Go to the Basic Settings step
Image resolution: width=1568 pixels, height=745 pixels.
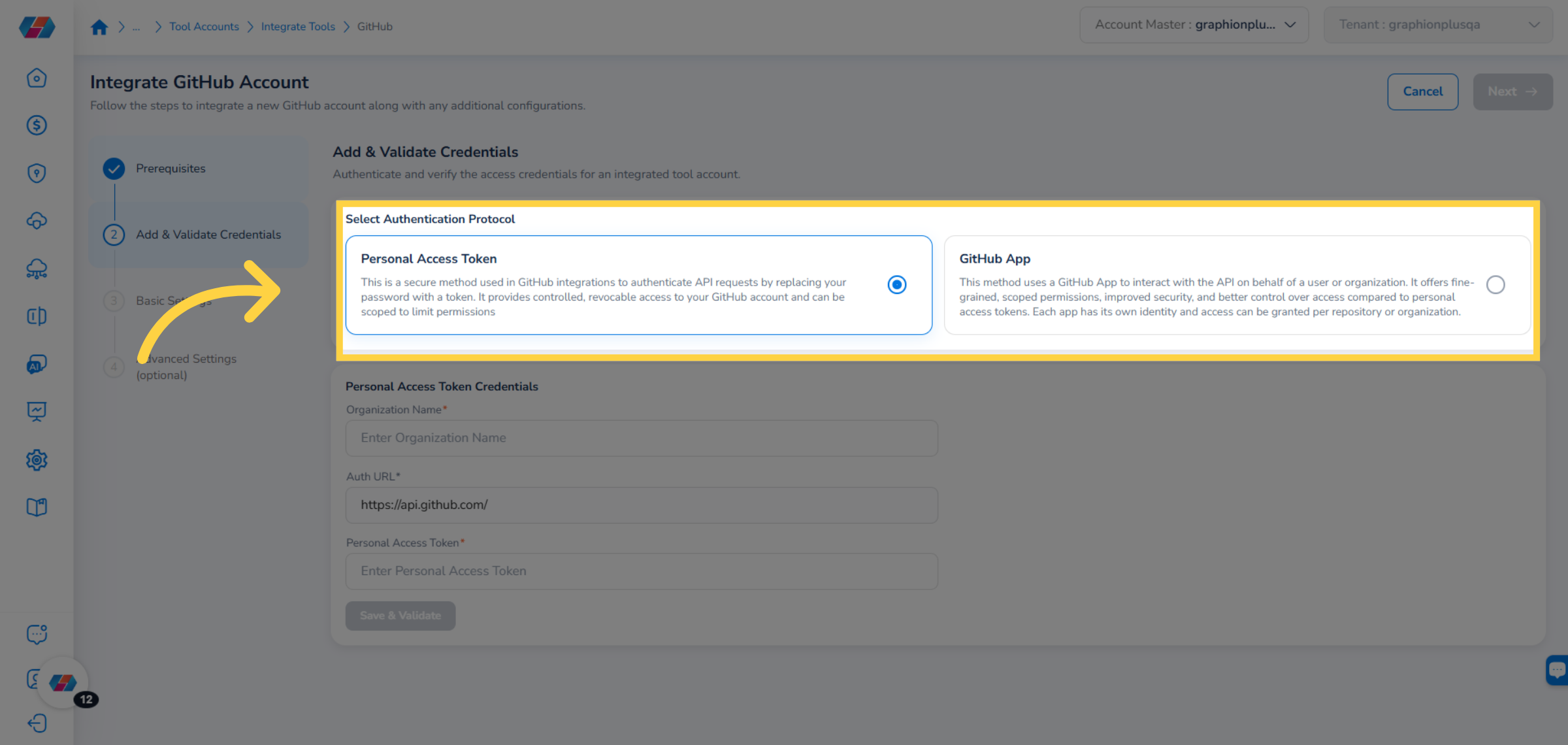click(x=174, y=301)
